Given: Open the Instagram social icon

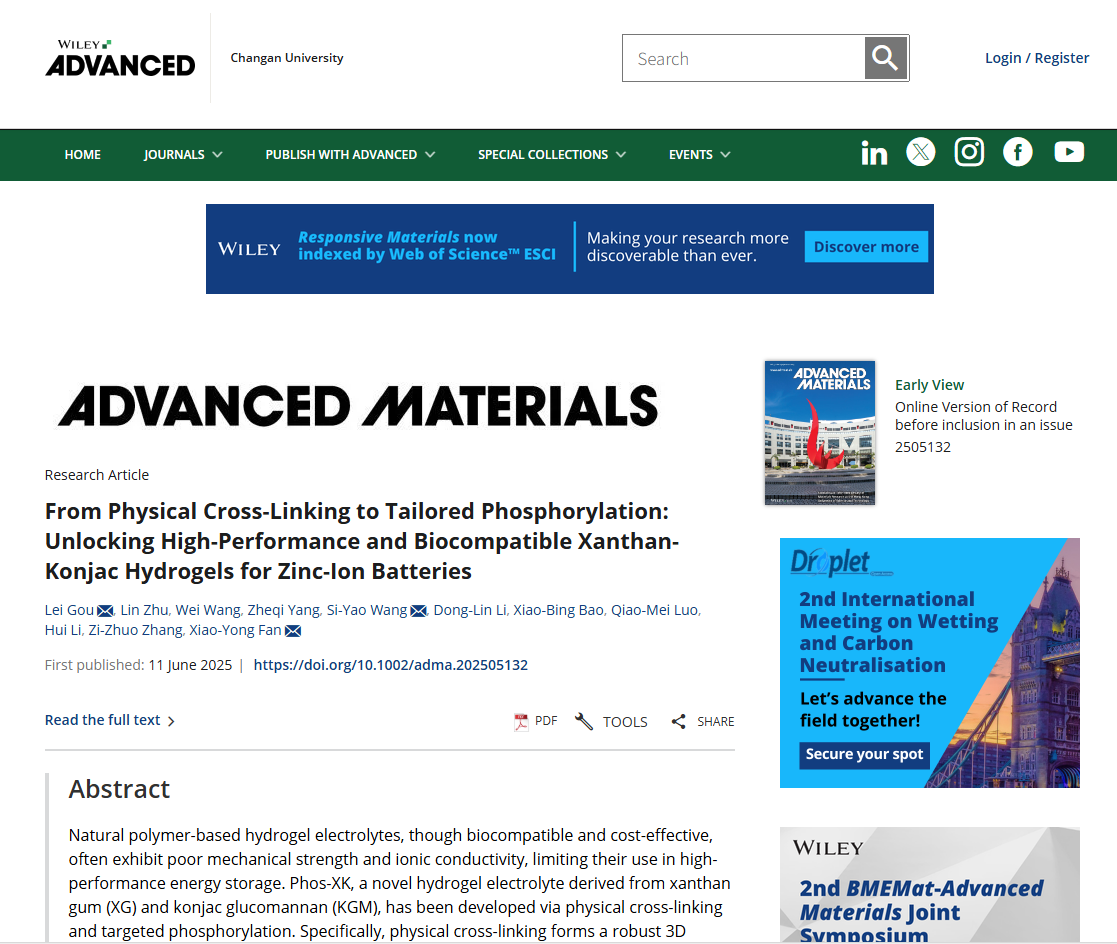Looking at the screenshot, I should pos(969,152).
